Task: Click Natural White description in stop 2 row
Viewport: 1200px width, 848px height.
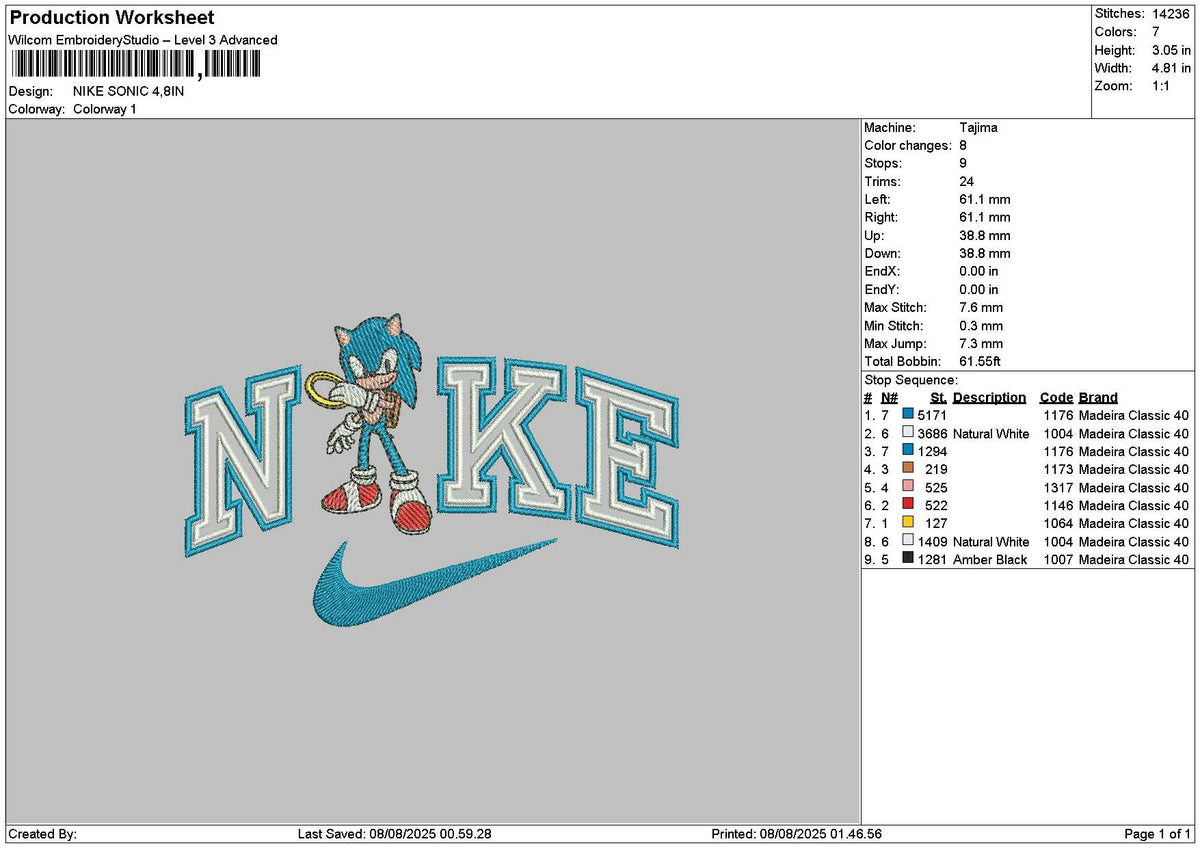Action: [991, 433]
